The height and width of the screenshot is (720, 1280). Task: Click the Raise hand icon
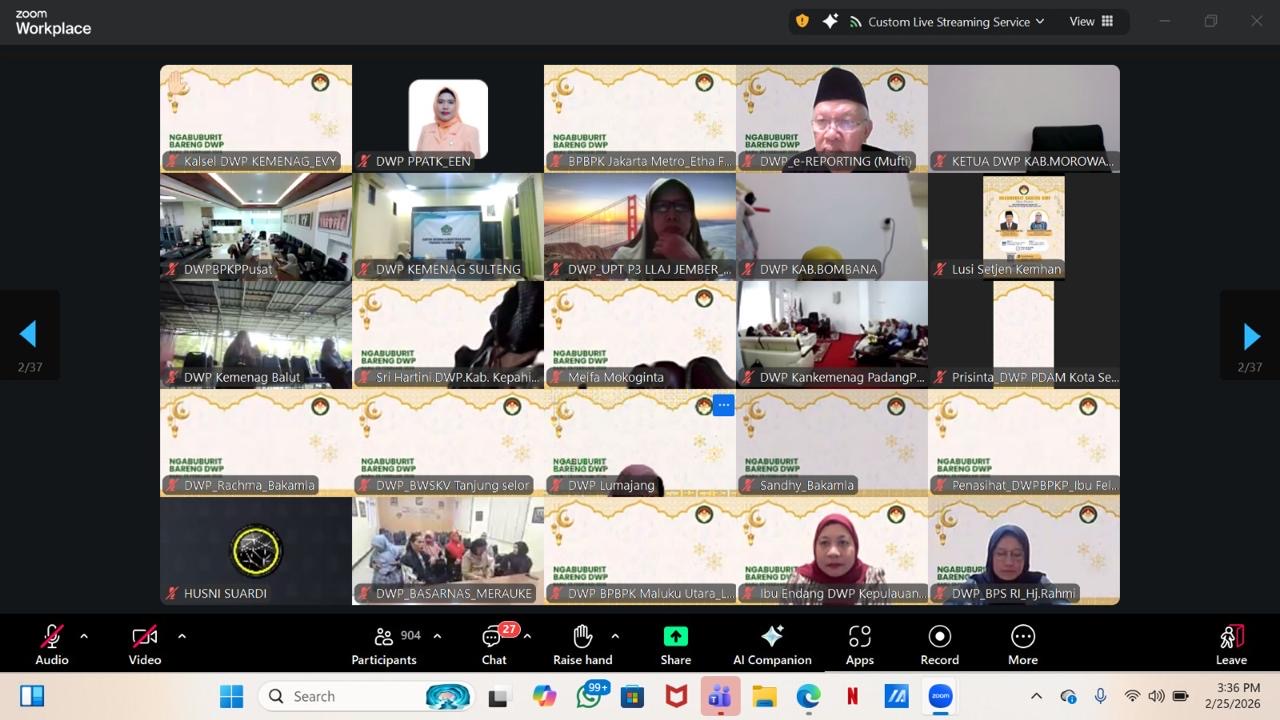tap(582, 637)
